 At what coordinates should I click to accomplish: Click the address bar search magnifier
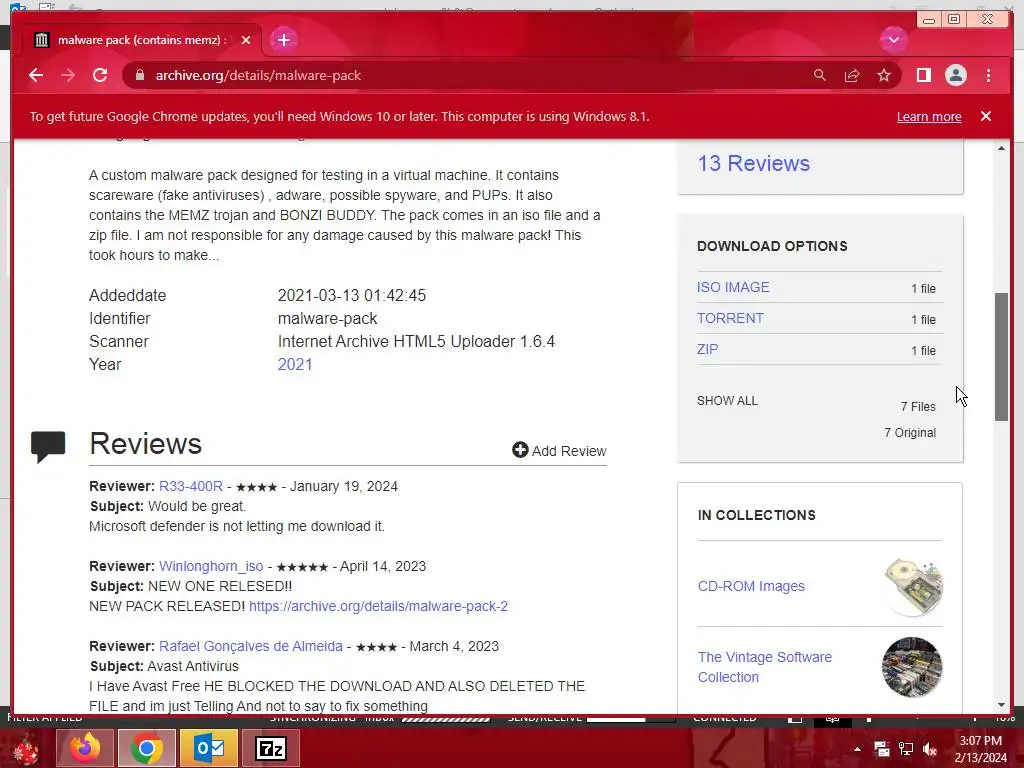click(820, 75)
